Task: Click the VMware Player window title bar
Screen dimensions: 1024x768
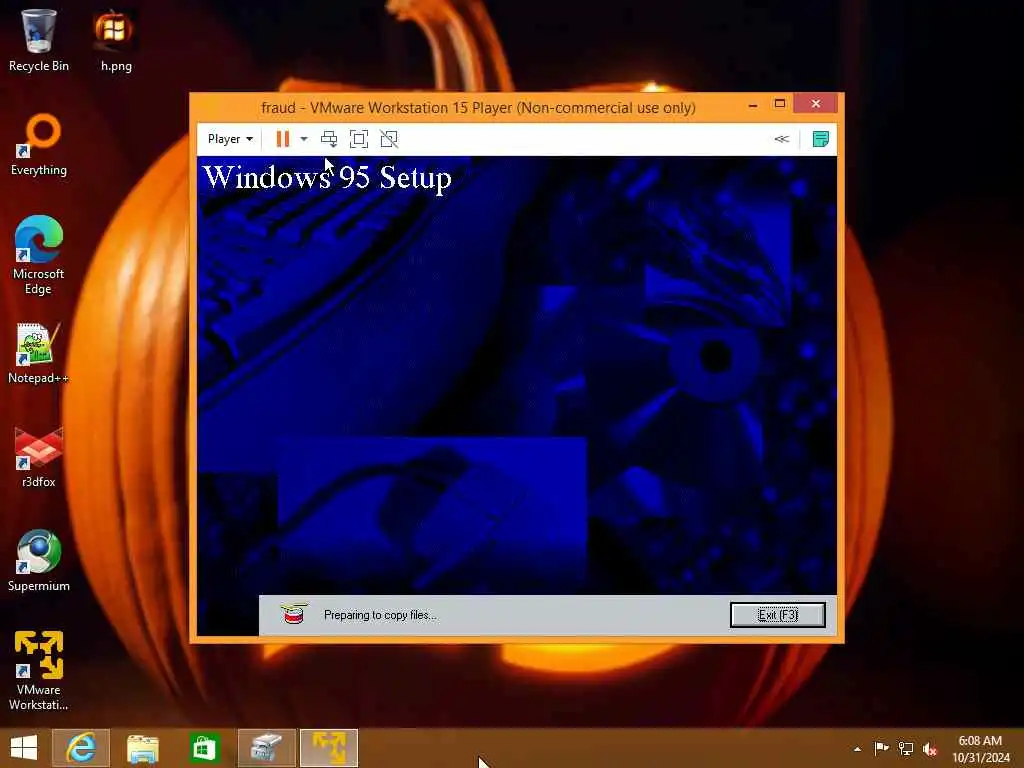Action: click(x=478, y=107)
